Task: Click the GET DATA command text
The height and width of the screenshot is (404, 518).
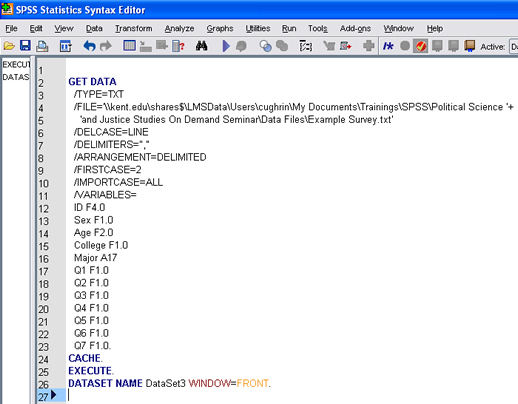Action: coord(92,82)
